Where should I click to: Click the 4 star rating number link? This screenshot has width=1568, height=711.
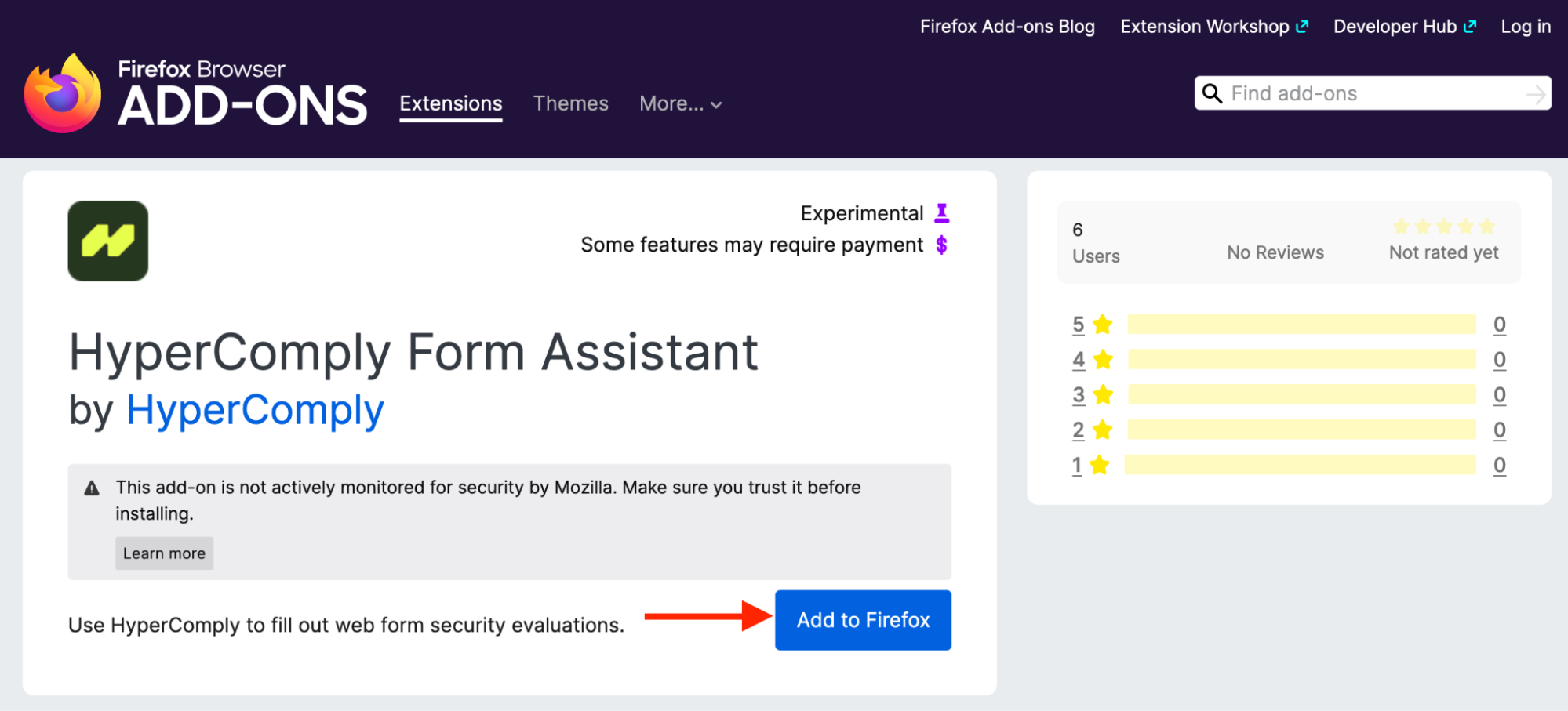pos(1079,360)
